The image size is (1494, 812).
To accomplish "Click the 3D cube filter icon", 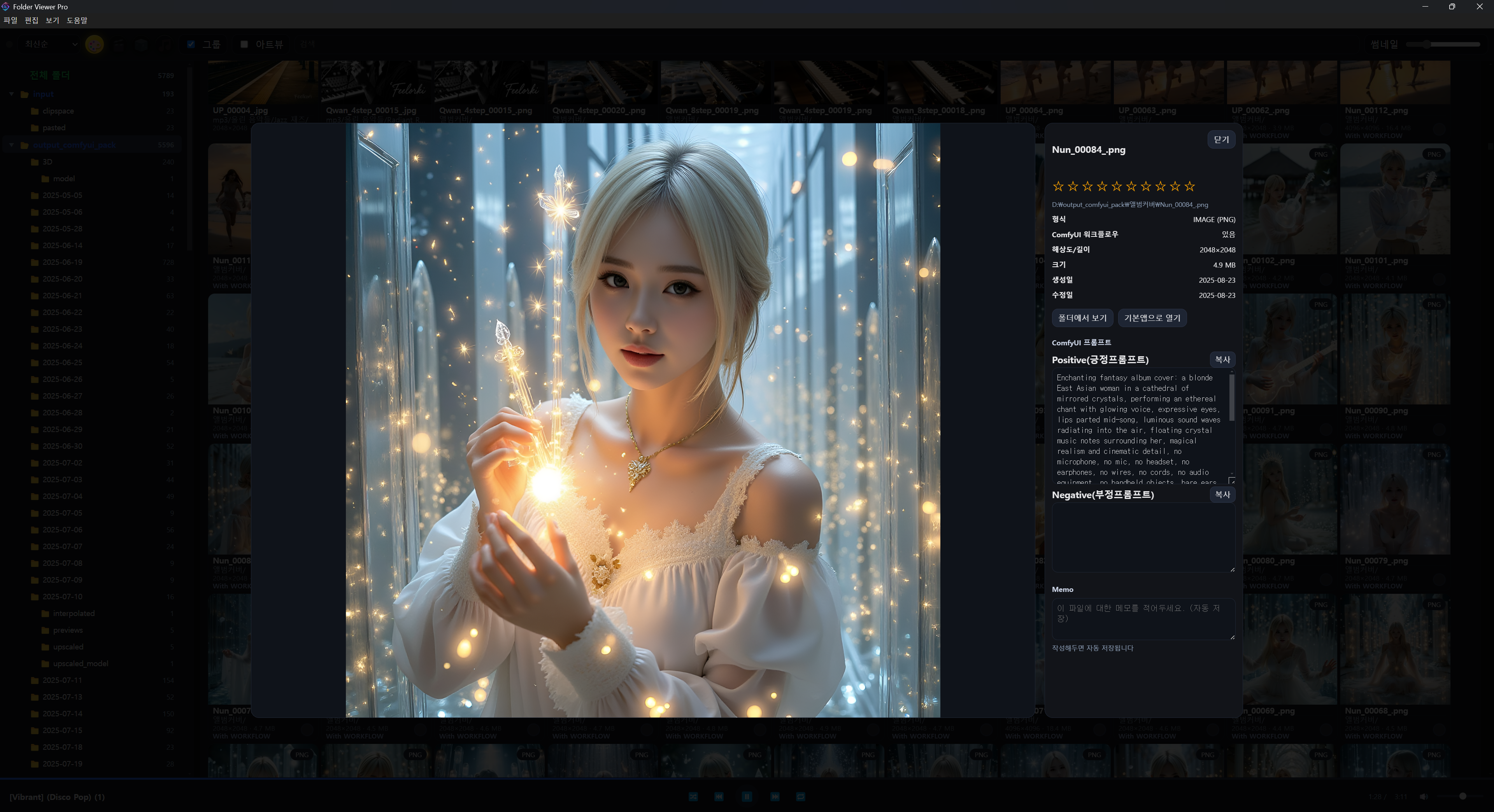I will 141,44.
